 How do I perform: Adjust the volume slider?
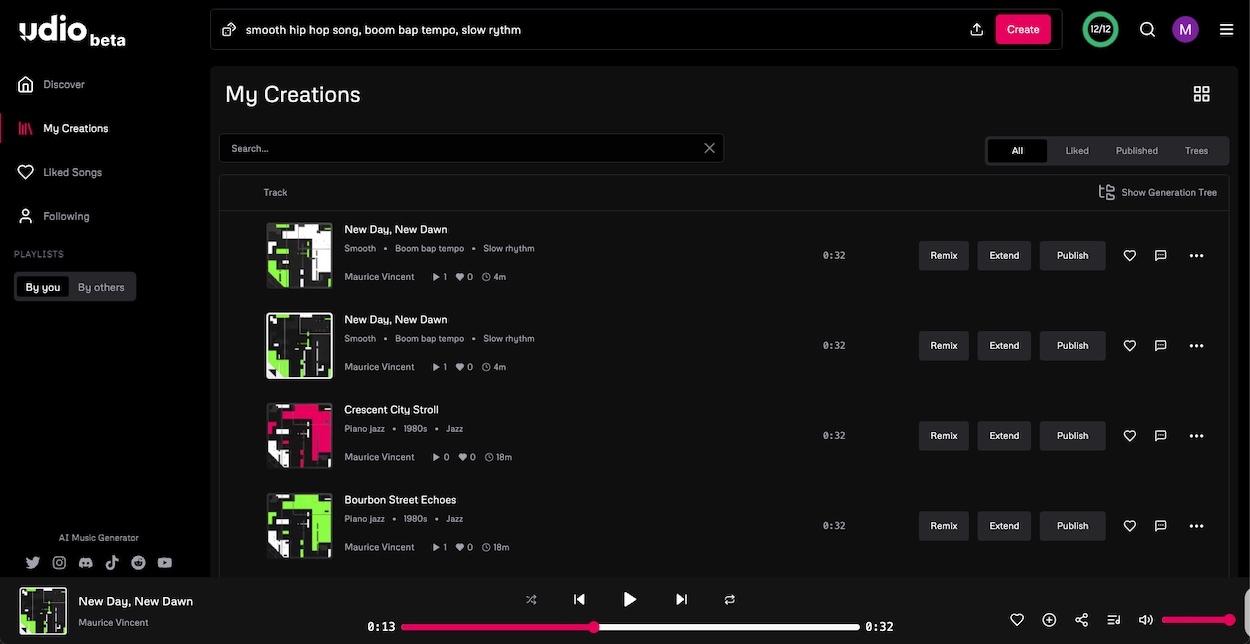(1196, 620)
